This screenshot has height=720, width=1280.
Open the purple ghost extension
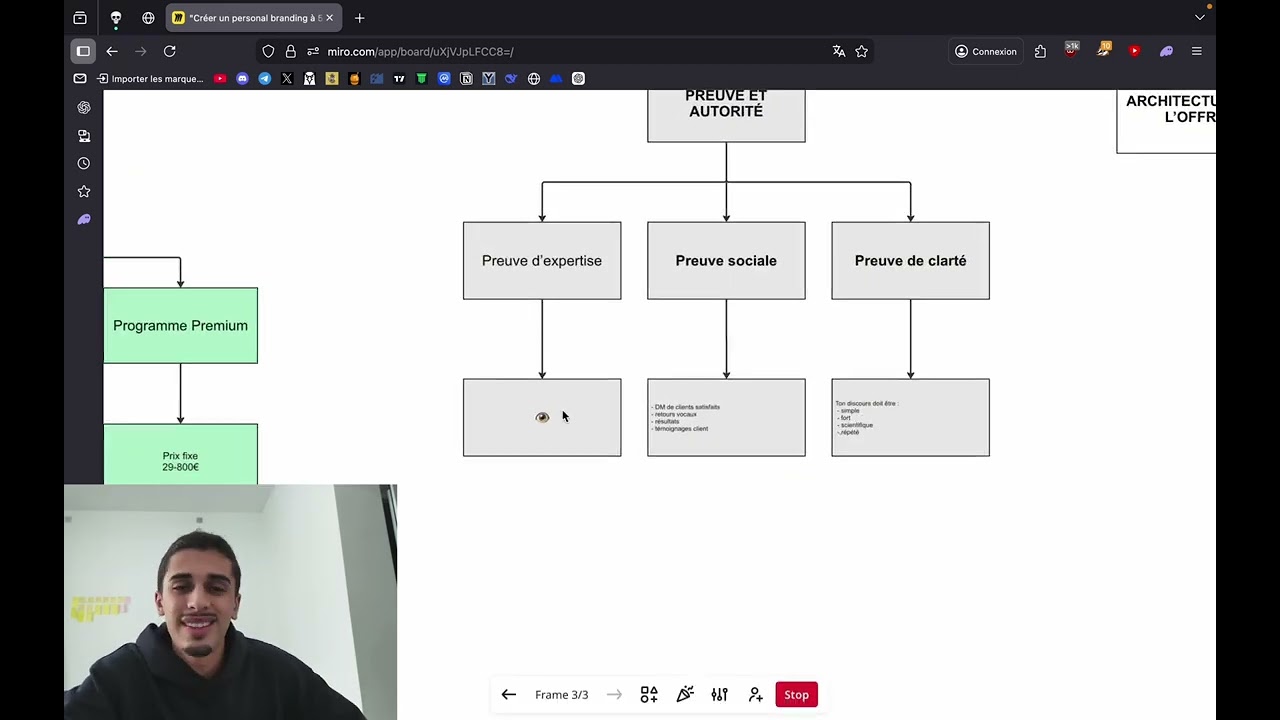click(1166, 51)
